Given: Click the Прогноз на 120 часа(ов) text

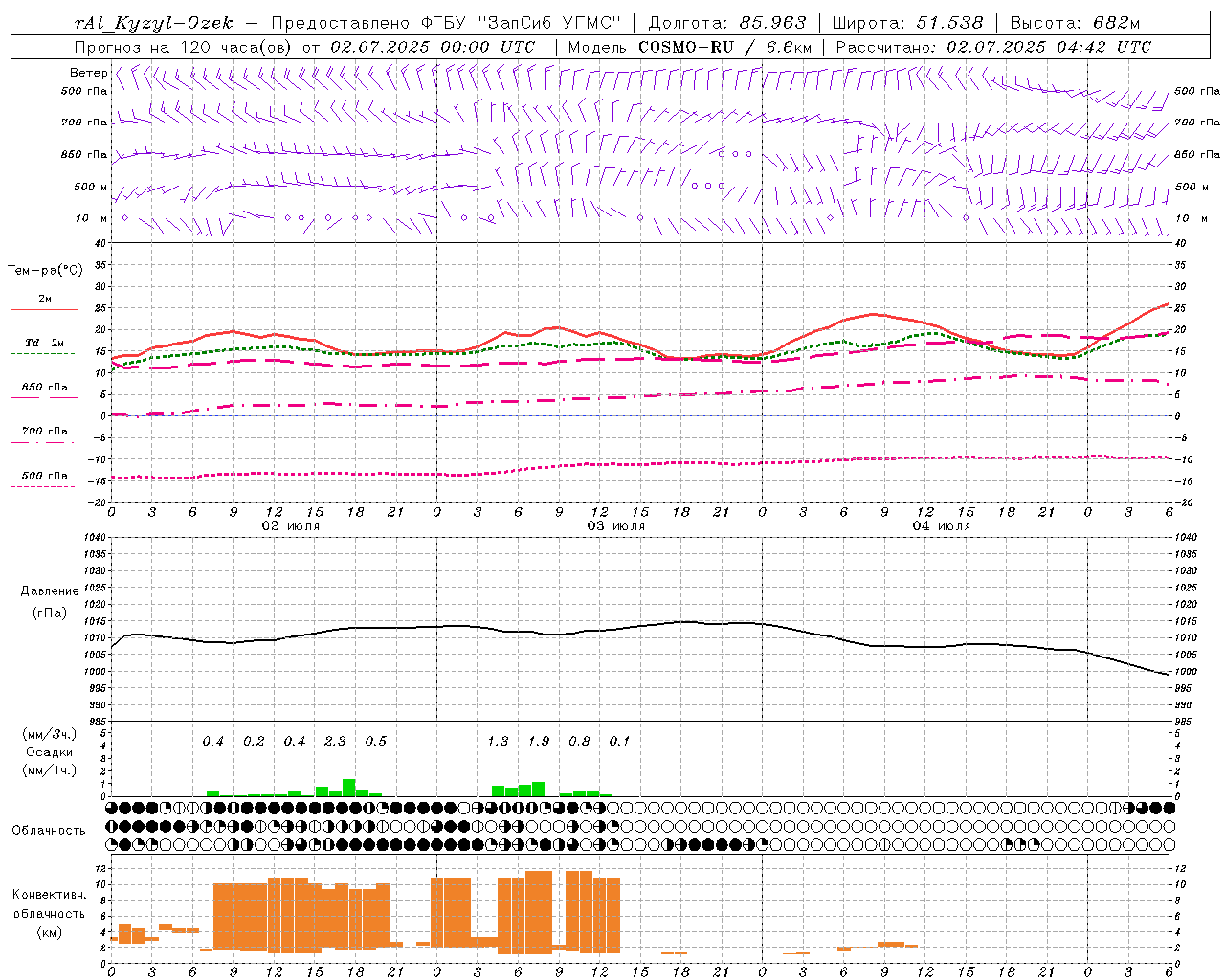Looking at the screenshot, I should pyautogui.click(x=184, y=47).
